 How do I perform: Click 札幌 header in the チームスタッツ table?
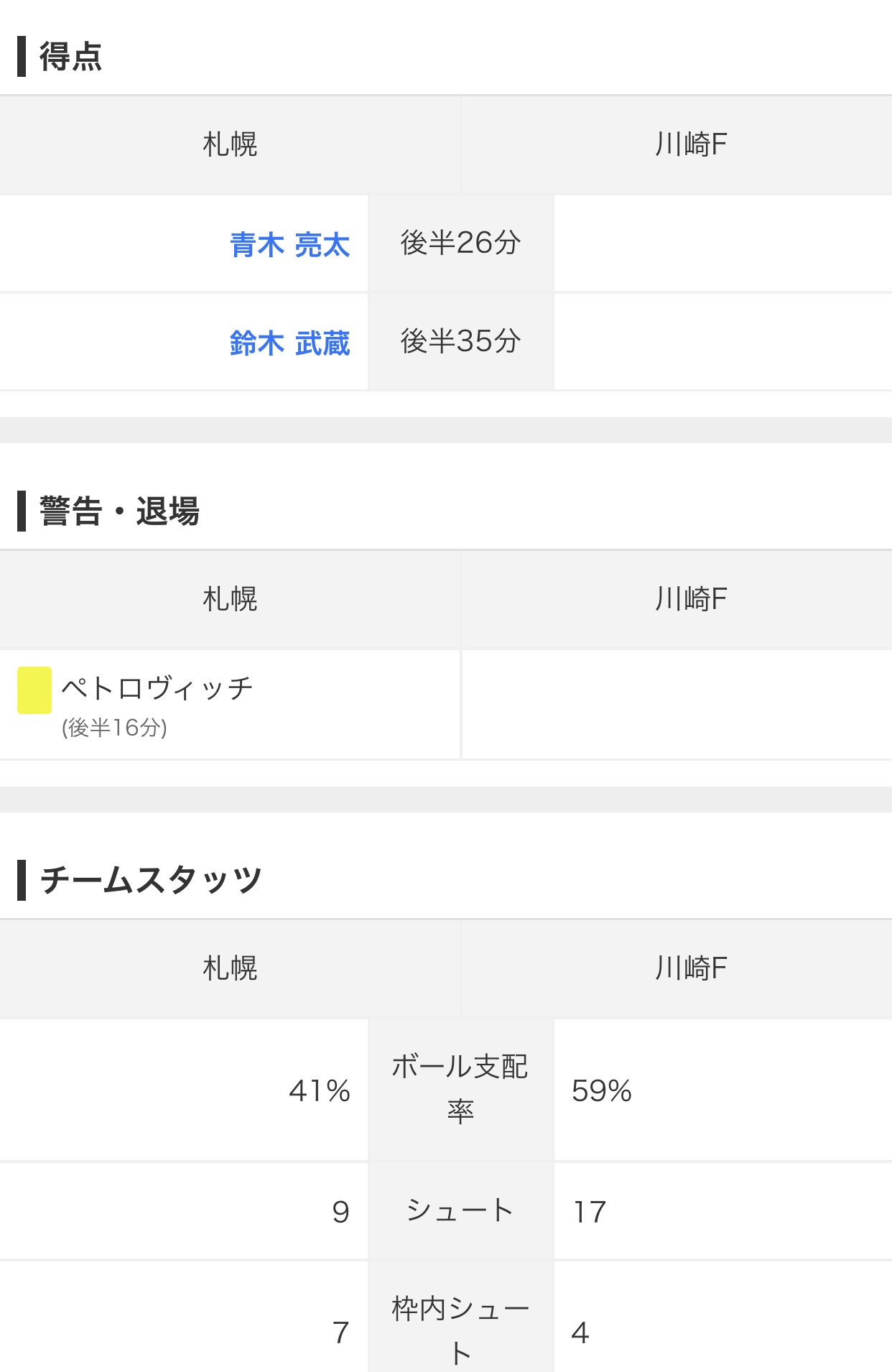230,968
